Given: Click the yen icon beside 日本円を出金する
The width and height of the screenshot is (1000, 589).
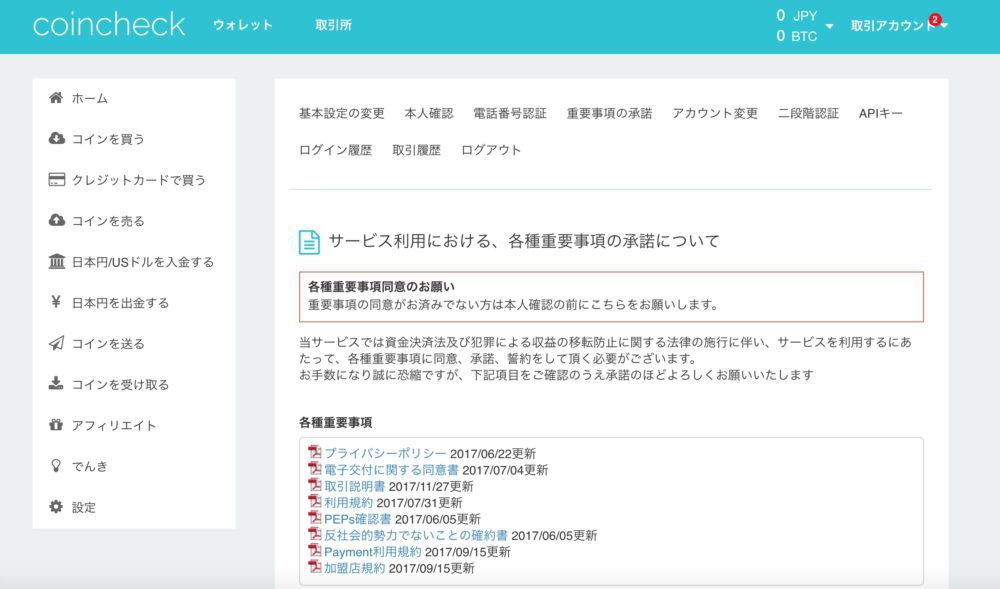Looking at the screenshot, I should 56,302.
